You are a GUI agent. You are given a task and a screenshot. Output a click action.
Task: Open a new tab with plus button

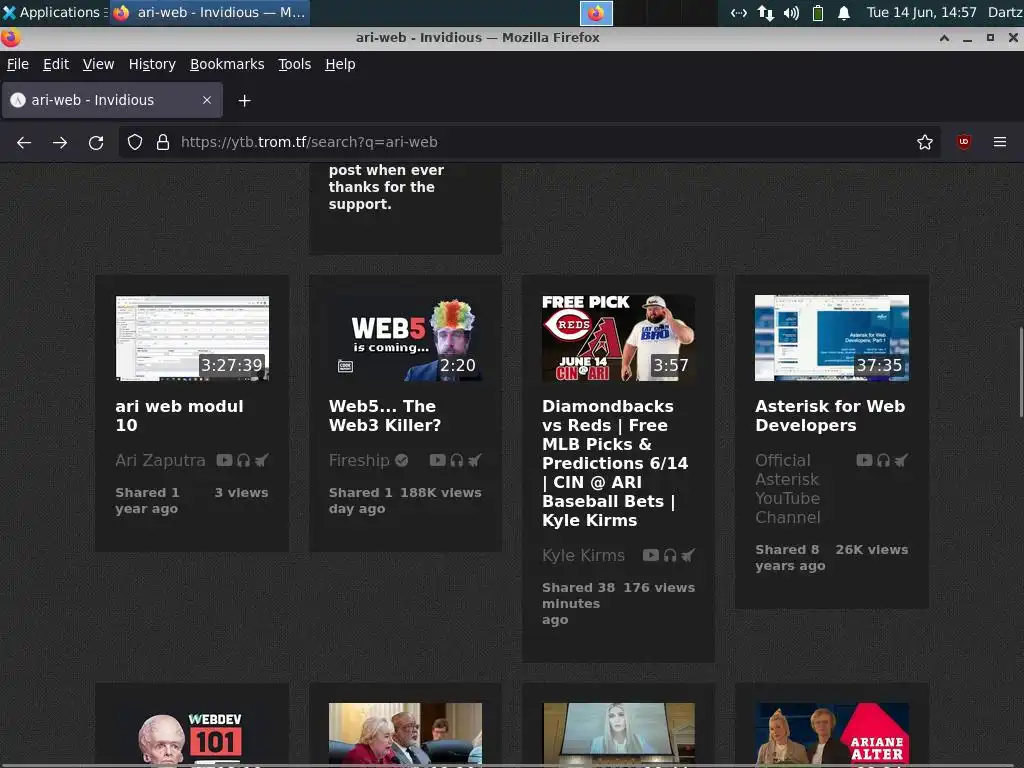244,101
